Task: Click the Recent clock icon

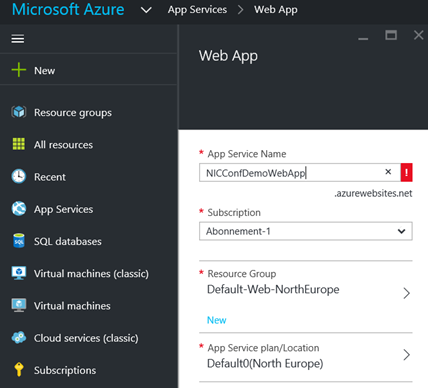Action: 19,176
